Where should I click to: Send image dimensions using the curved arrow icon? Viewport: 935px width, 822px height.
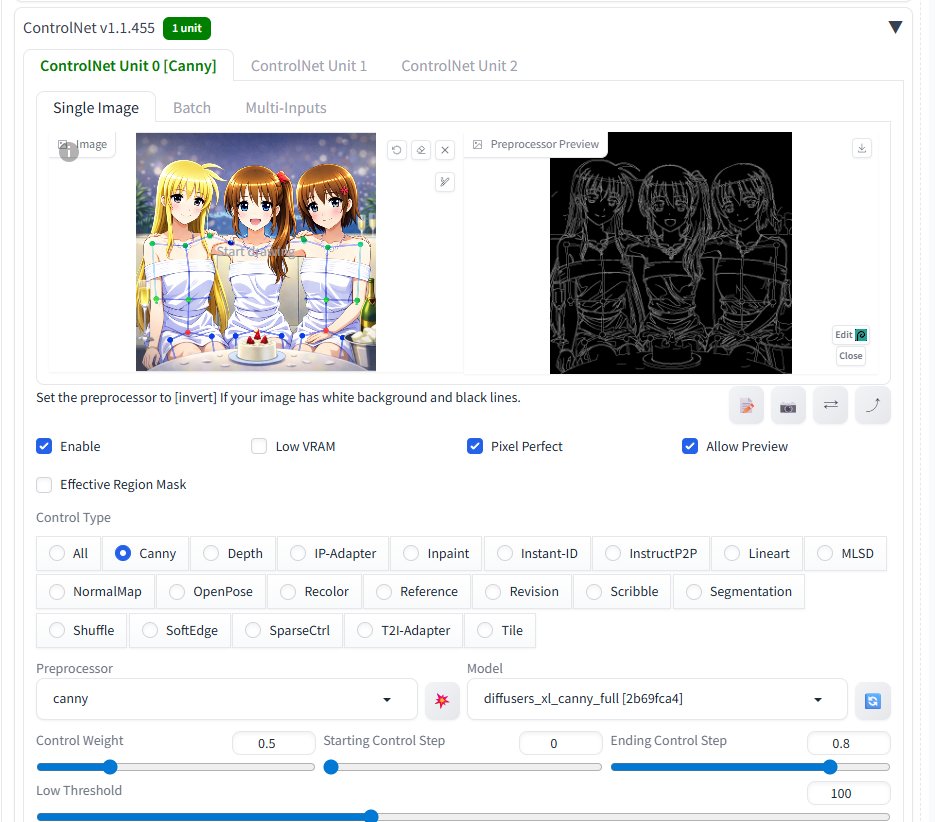point(872,405)
